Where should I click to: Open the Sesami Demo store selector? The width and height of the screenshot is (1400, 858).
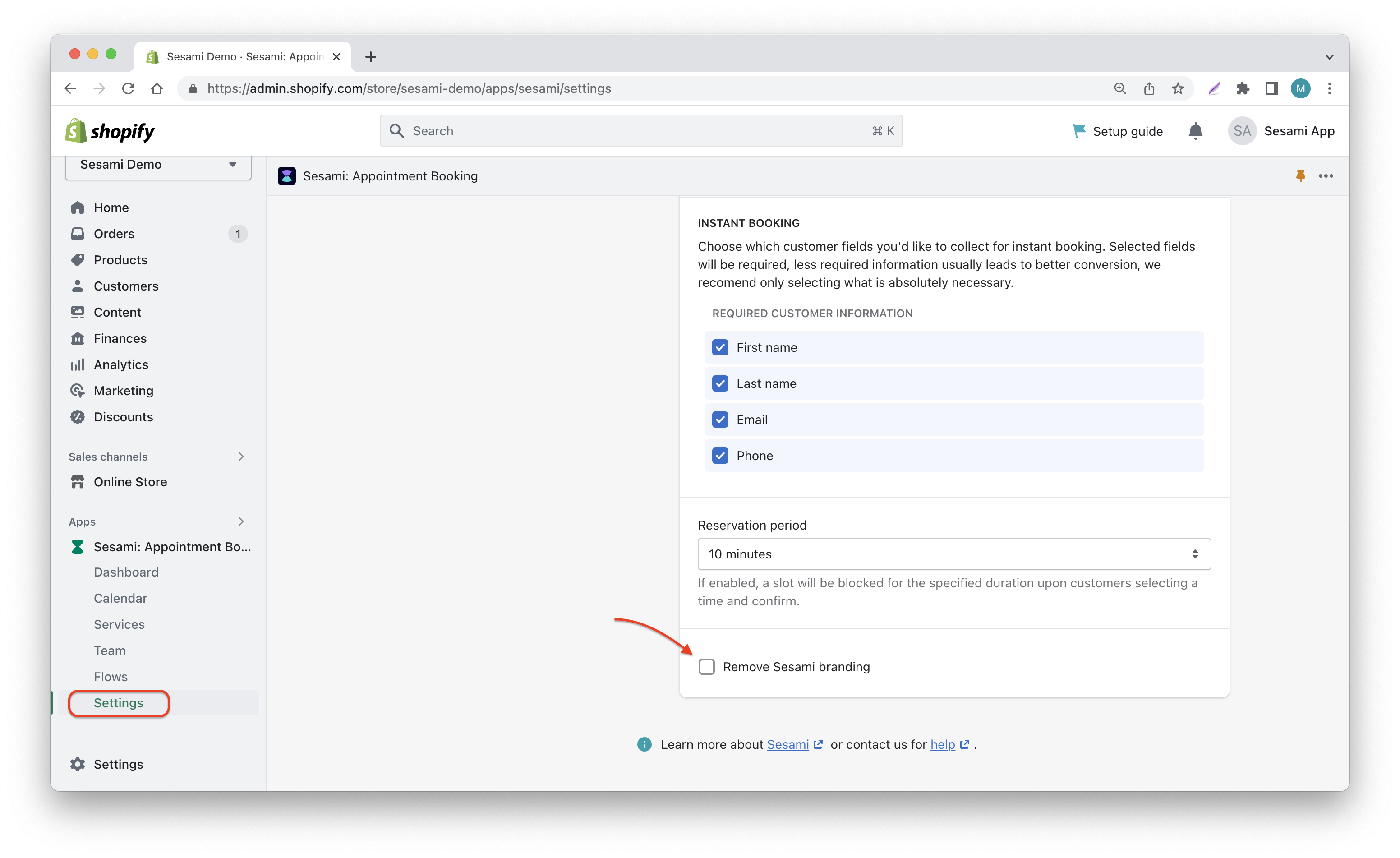coord(158,165)
